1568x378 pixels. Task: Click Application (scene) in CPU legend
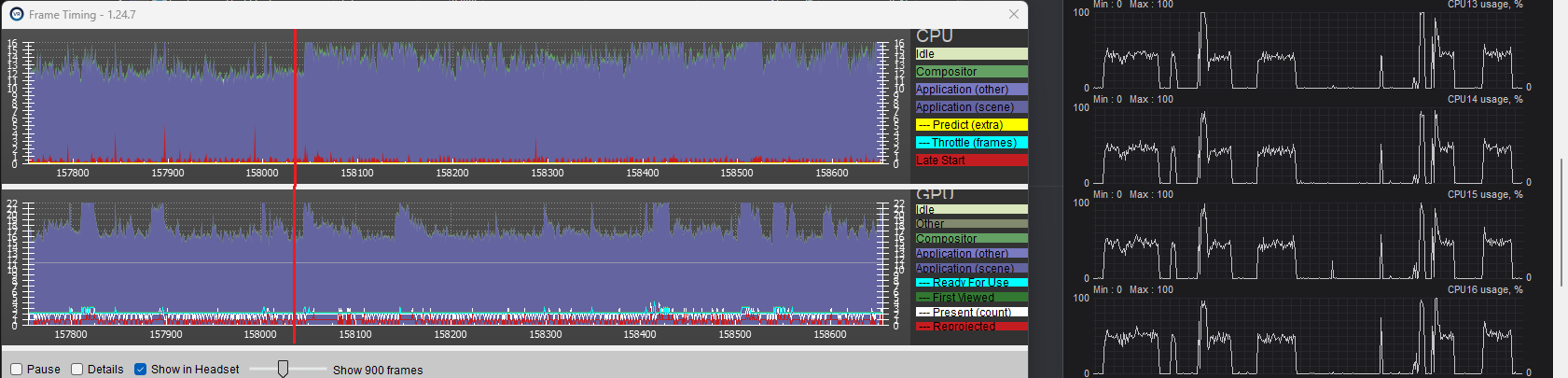pyautogui.click(x=971, y=107)
